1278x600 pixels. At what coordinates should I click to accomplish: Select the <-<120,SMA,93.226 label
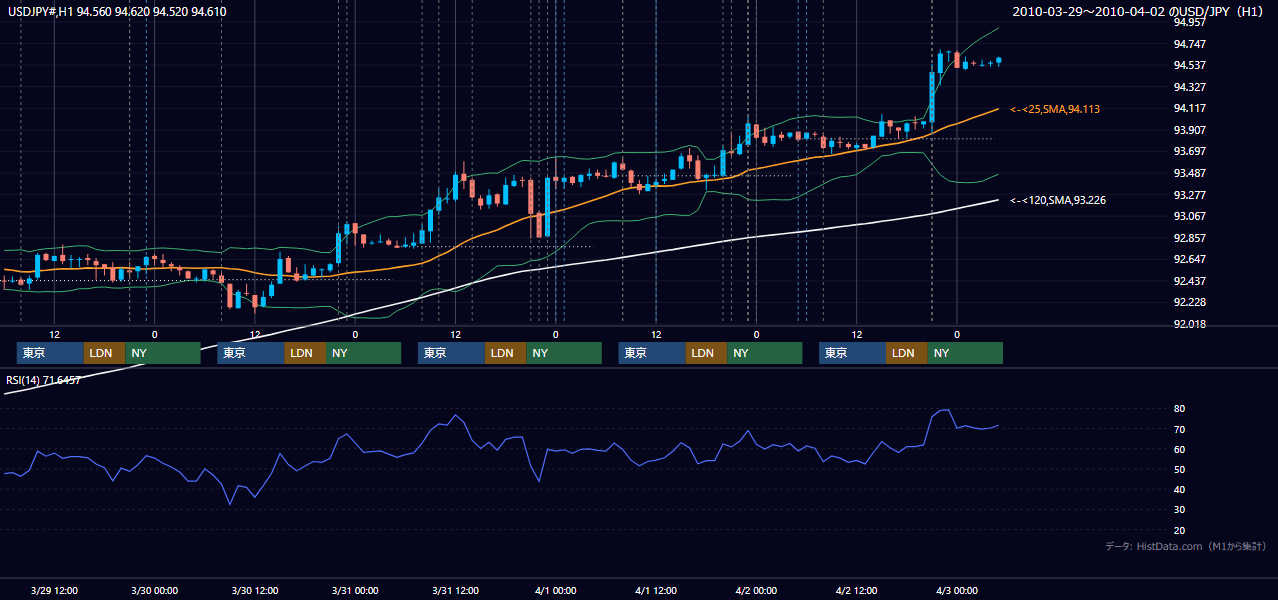pyautogui.click(x=1058, y=200)
